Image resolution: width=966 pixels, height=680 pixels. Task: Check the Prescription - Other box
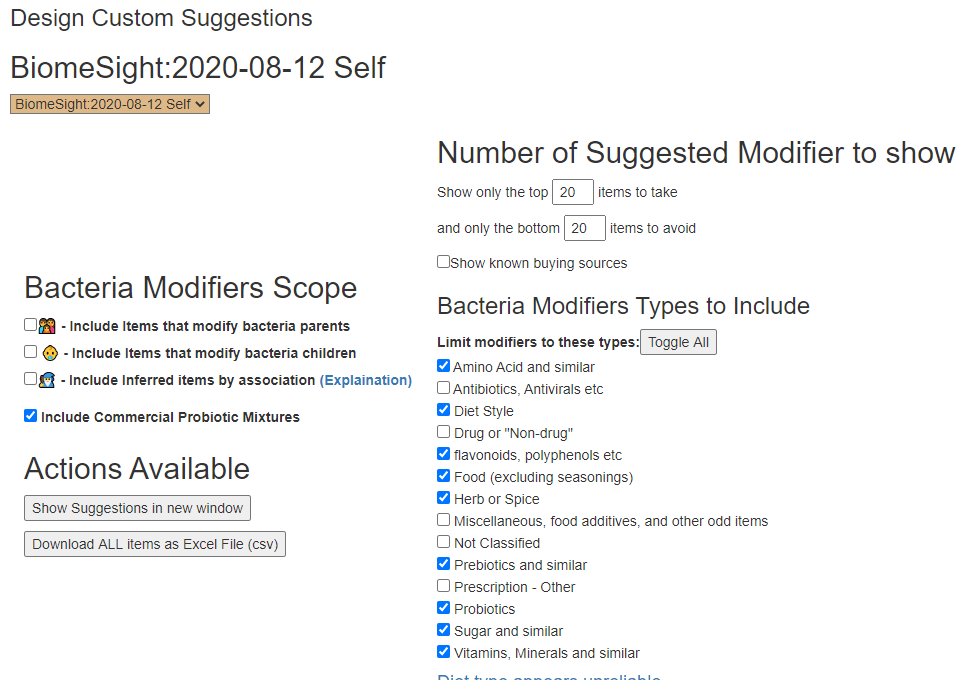coord(444,586)
